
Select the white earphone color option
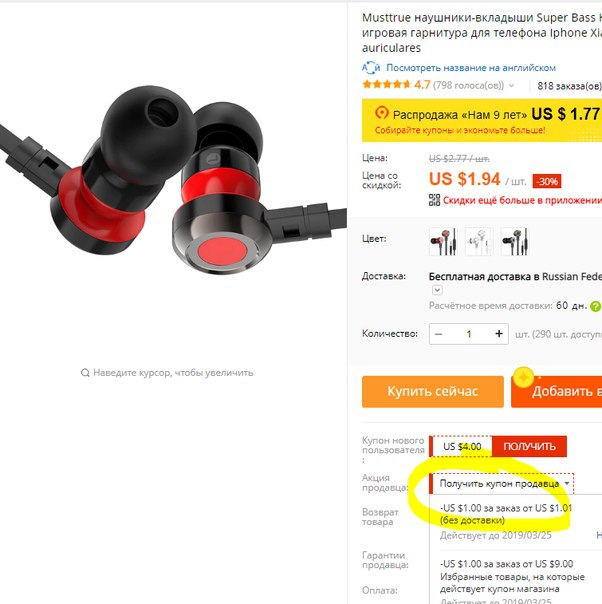479,242
